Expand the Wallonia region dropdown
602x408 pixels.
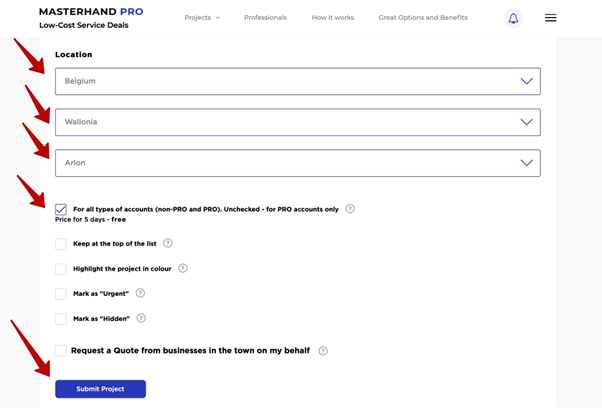[x=298, y=122]
